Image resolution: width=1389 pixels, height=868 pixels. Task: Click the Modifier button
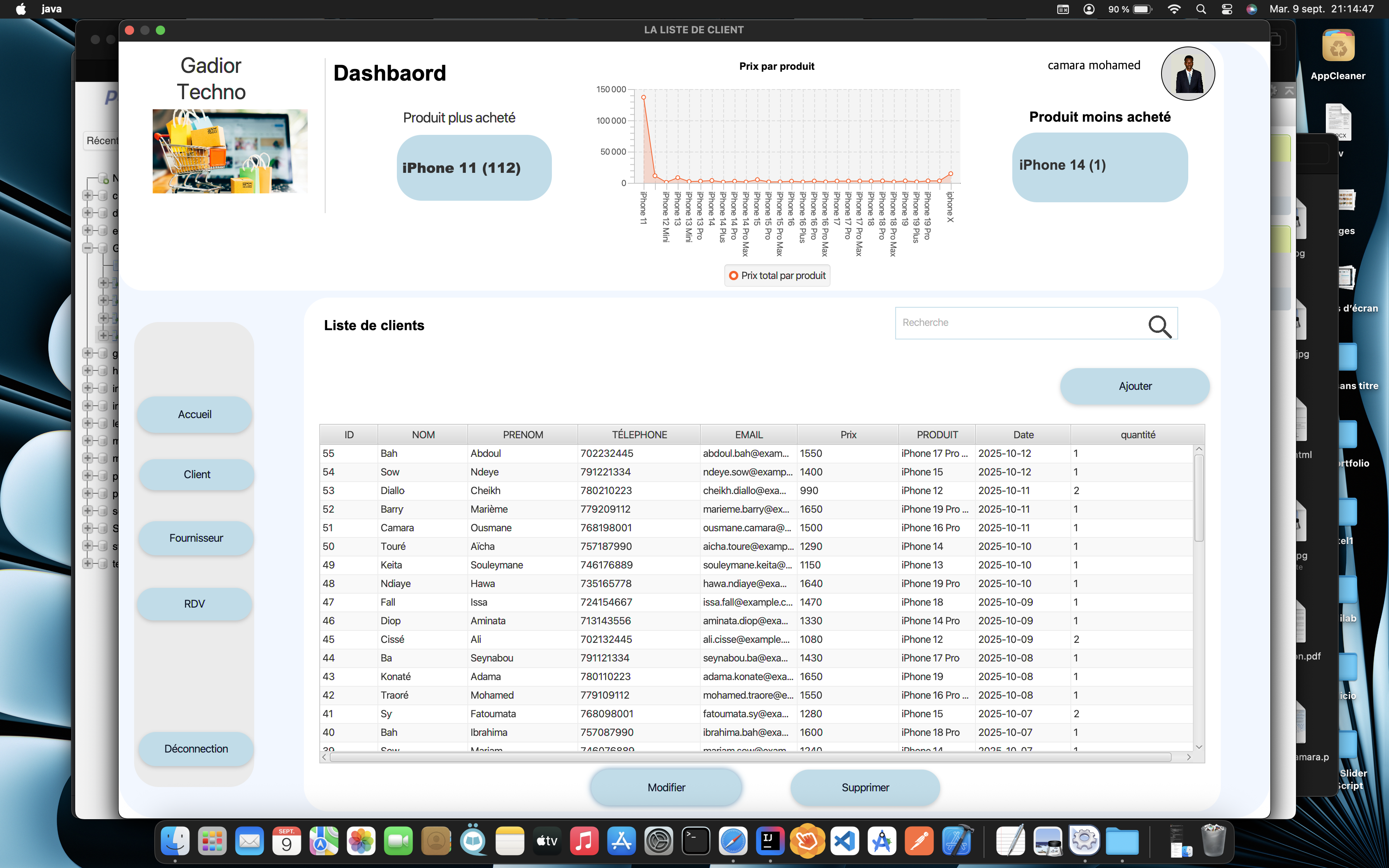666,788
